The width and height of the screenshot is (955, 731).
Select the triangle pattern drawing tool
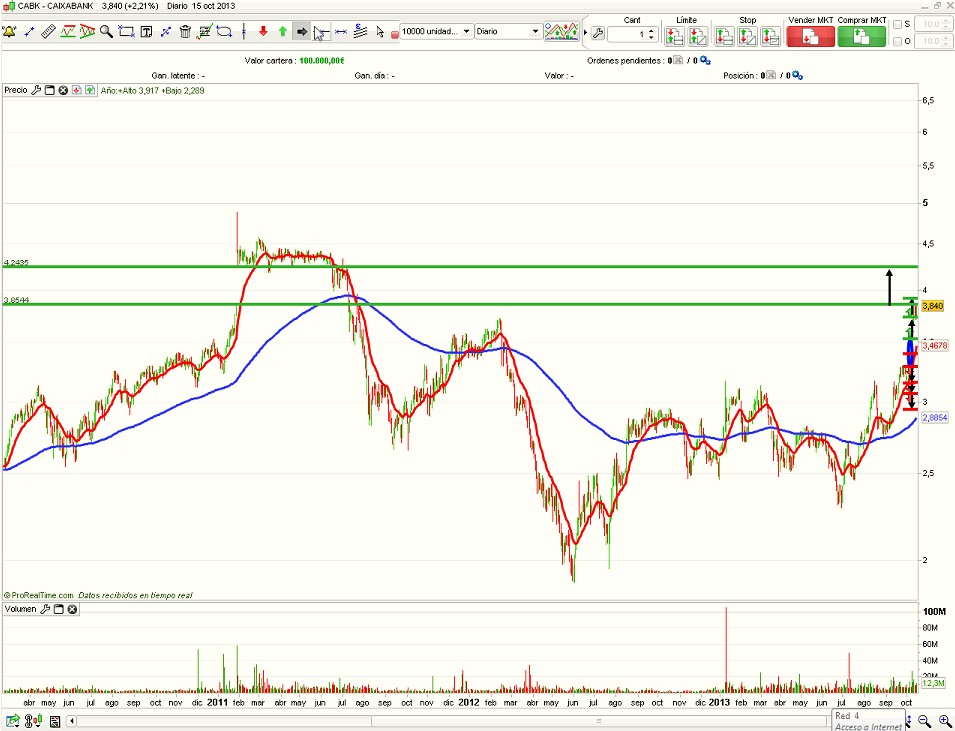(x=87, y=32)
